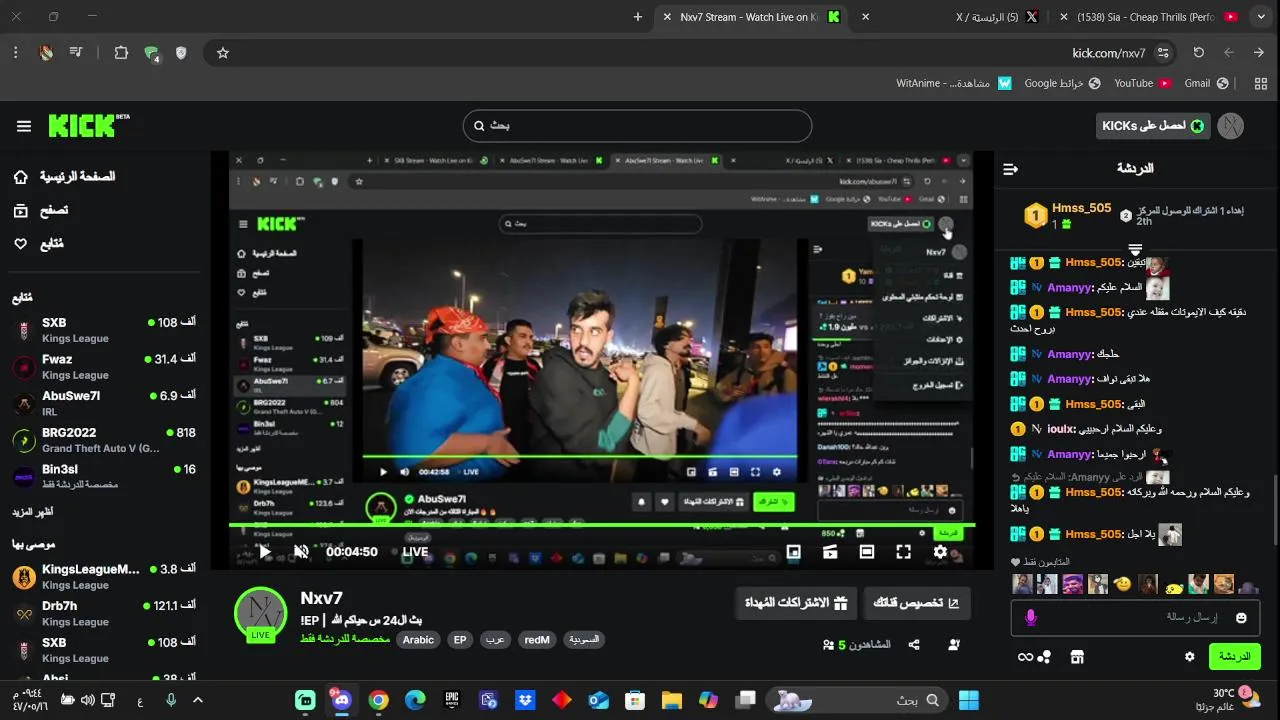Image resolution: width=1280 pixels, height=720 pixels.
Task: Click the green stream progress bar
Action: click(x=602, y=525)
